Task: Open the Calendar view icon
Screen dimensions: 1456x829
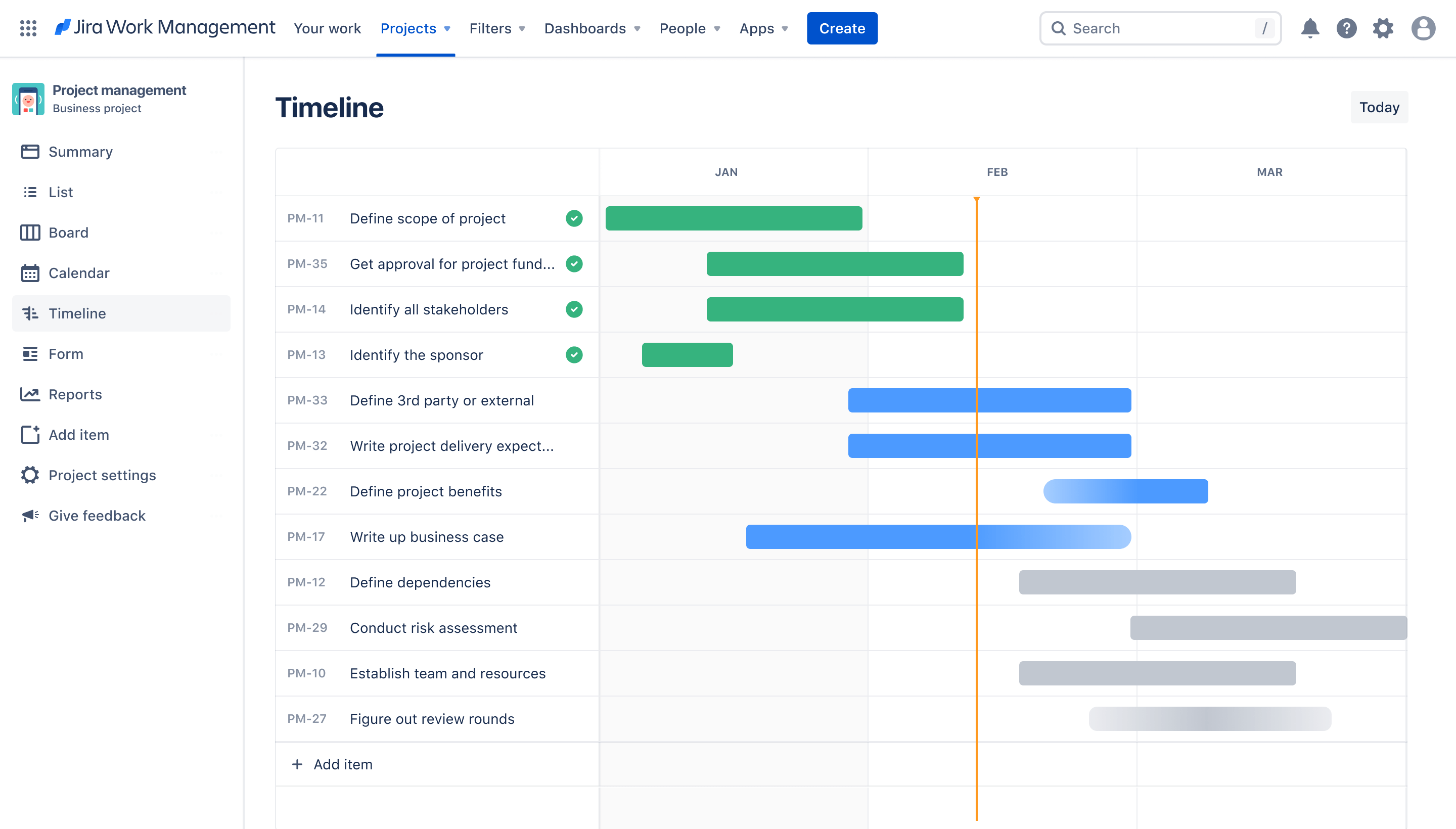Action: point(30,272)
